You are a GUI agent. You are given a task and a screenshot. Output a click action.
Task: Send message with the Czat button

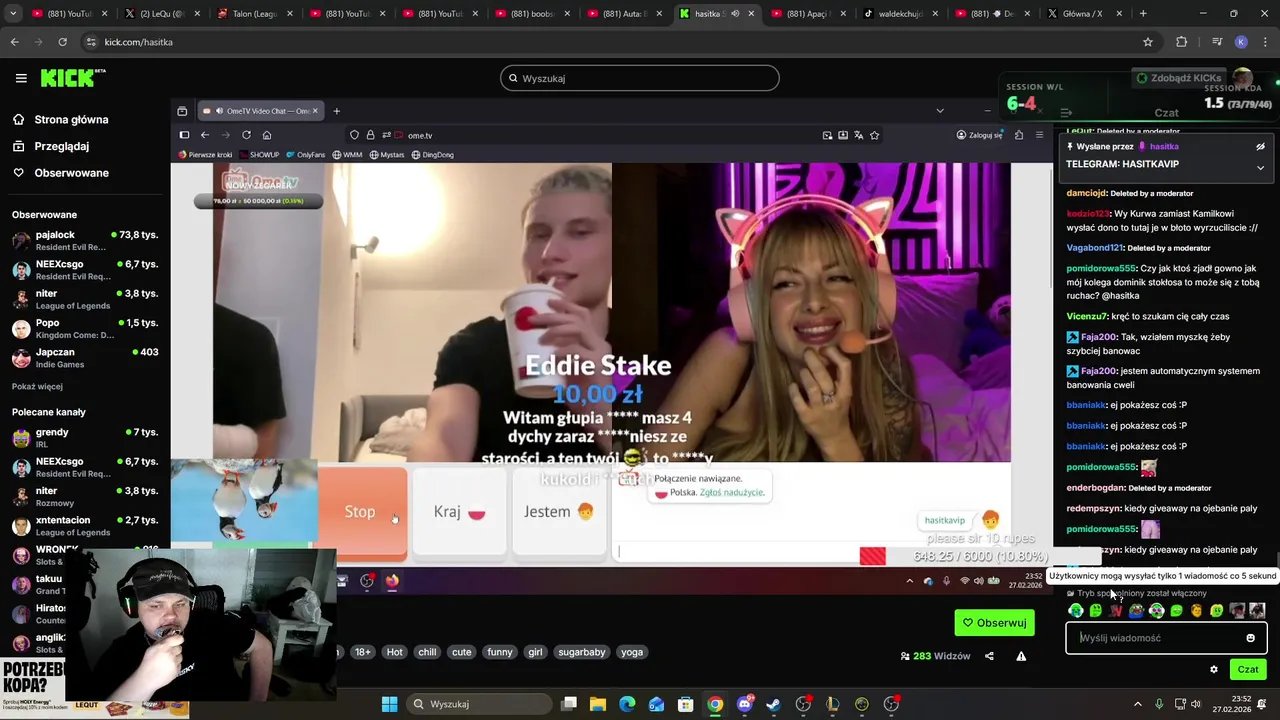coord(1248,670)
